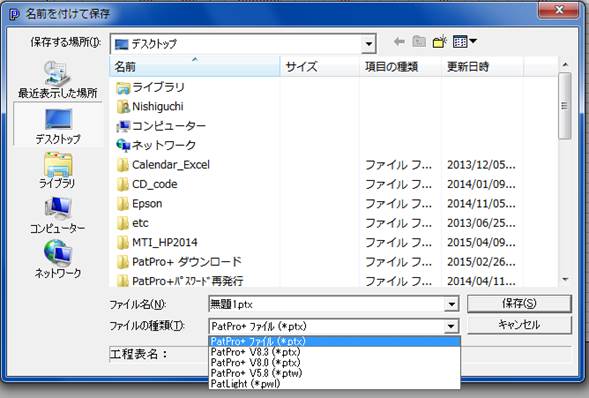Create a new folder icon
589x398 pixels.
coord(439,42)
